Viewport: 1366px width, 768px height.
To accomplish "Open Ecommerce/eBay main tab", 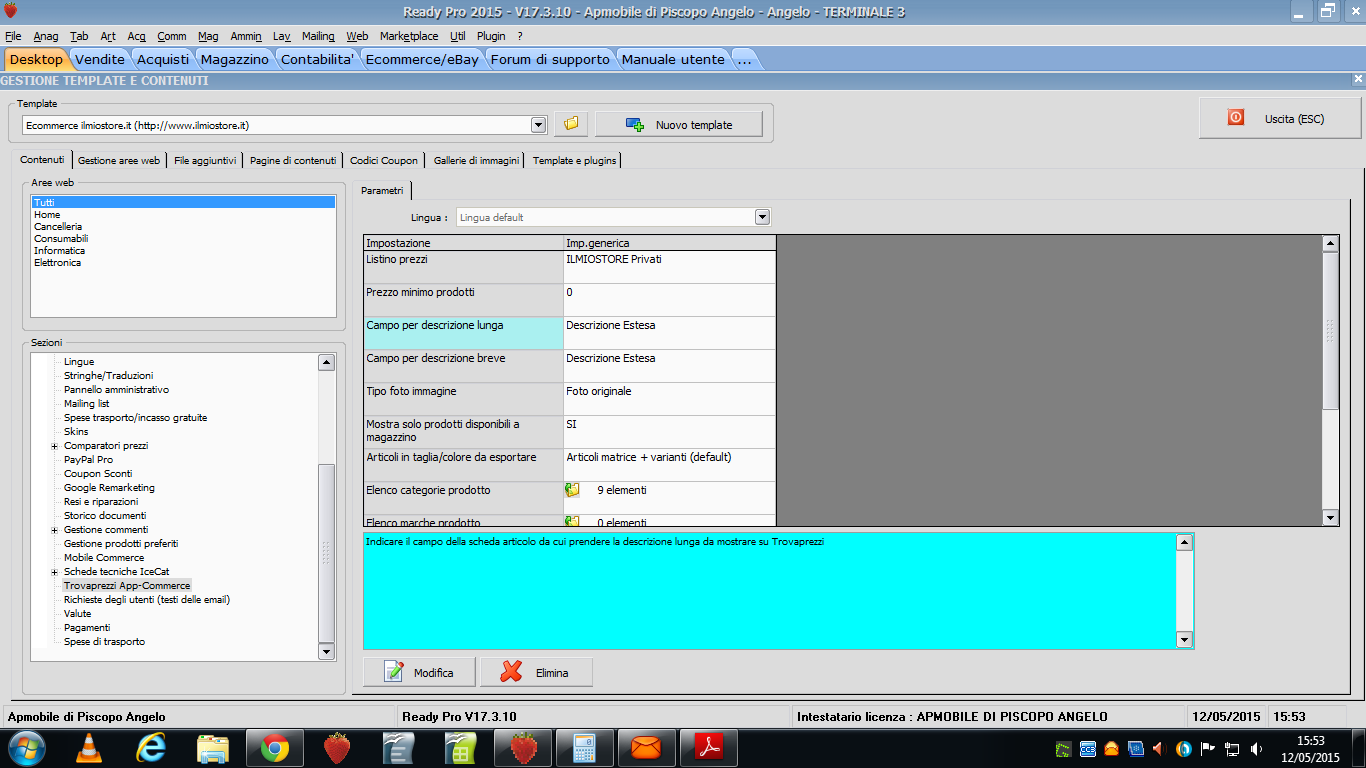I will [422, 59].
